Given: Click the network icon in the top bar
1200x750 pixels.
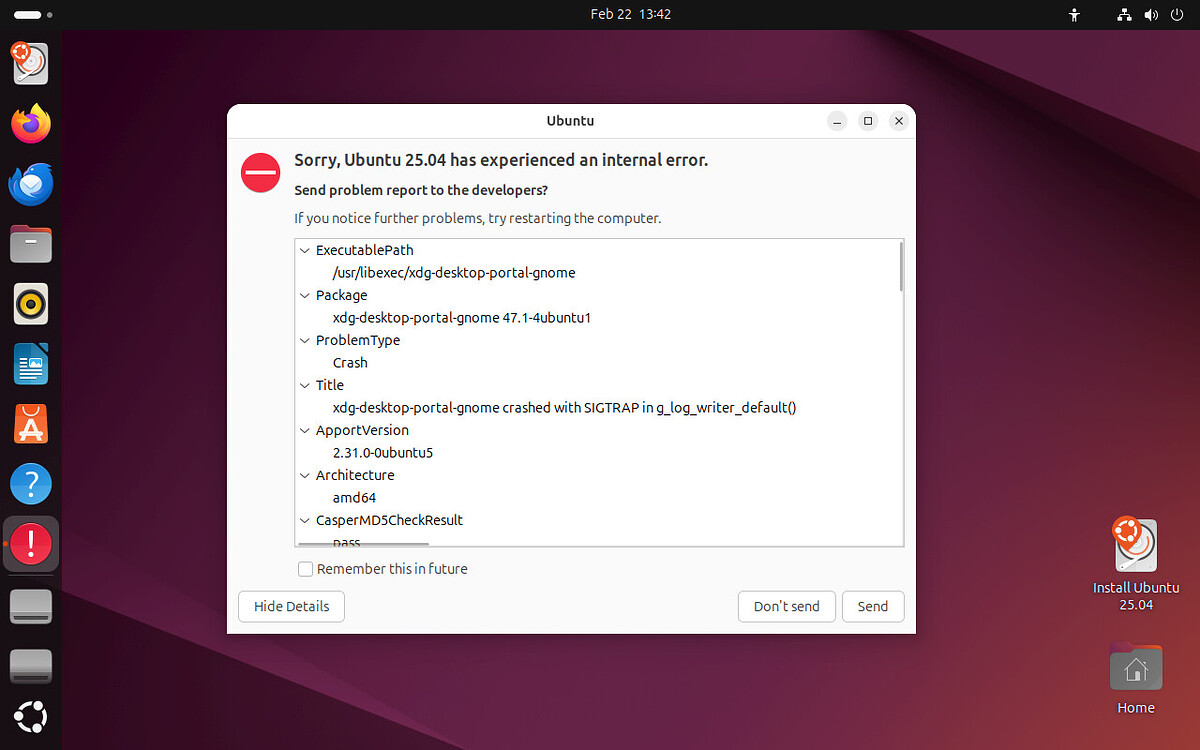Looking at the screenshot, I should [x=1124, y=14].
